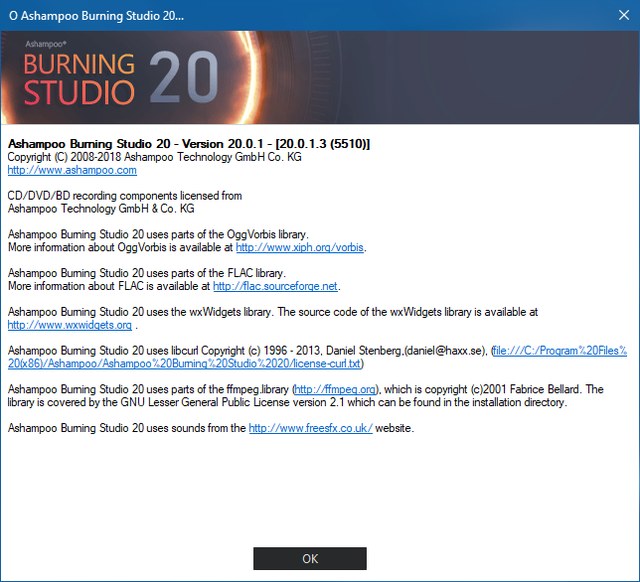Click the OK button
640x582 pixels.
click(x=310, y=558)
